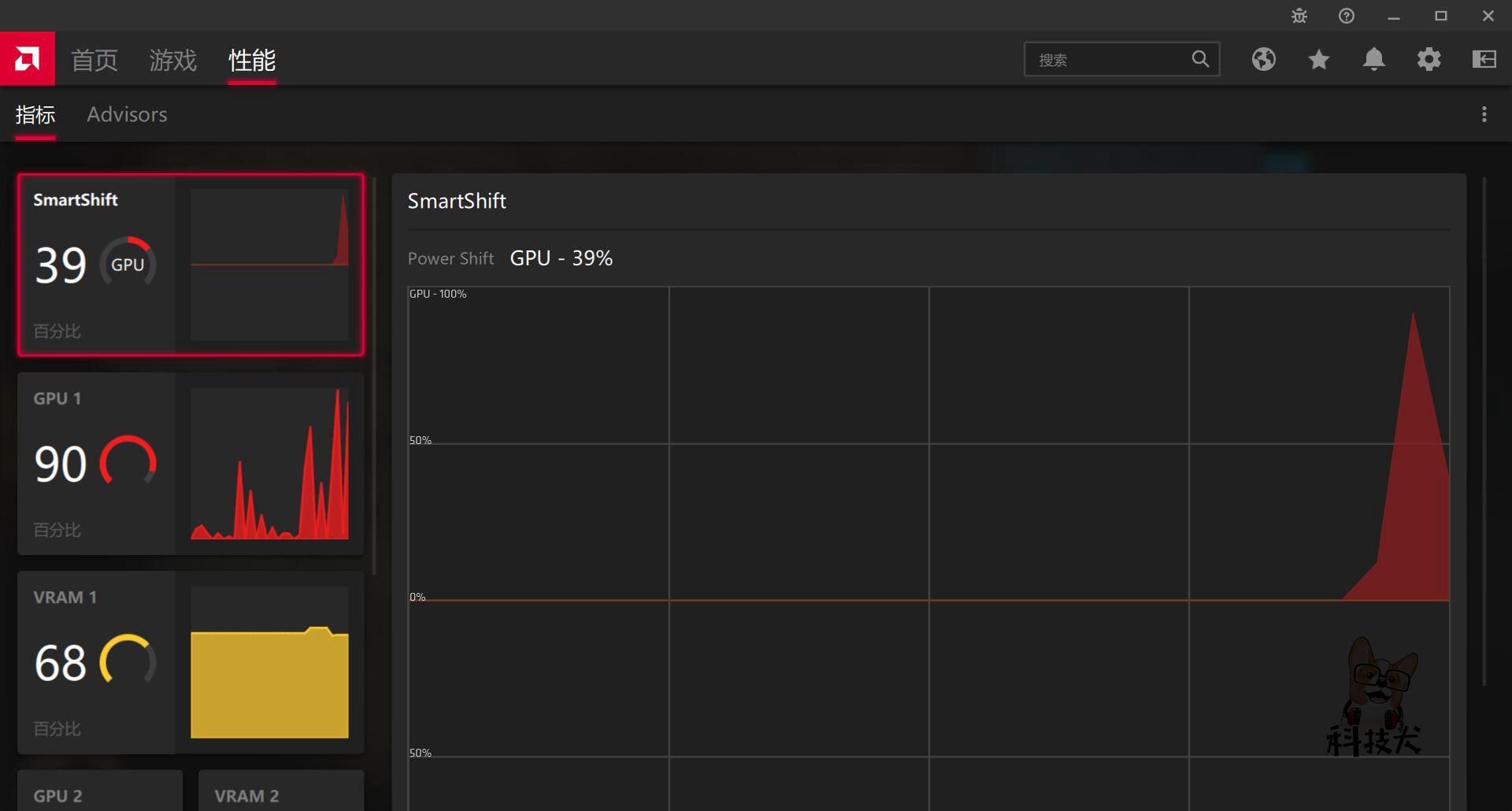Minimize the AMD Software window
Image resolution: width=1512 pixels, height=811 pixels.
[1394, 16]
